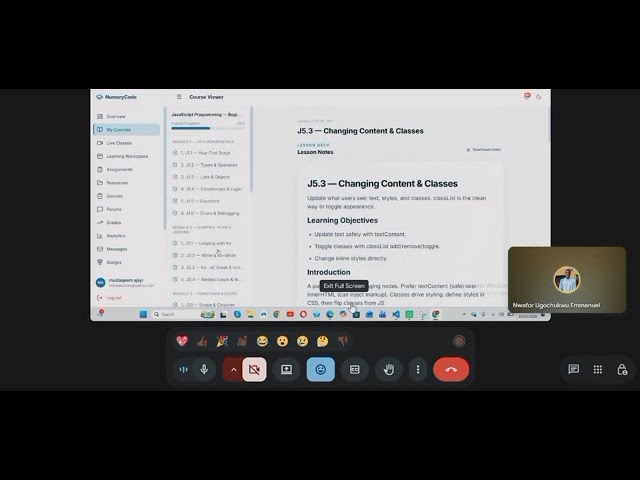
Task: Open the activities grid icon
Action: click(598, 369)
